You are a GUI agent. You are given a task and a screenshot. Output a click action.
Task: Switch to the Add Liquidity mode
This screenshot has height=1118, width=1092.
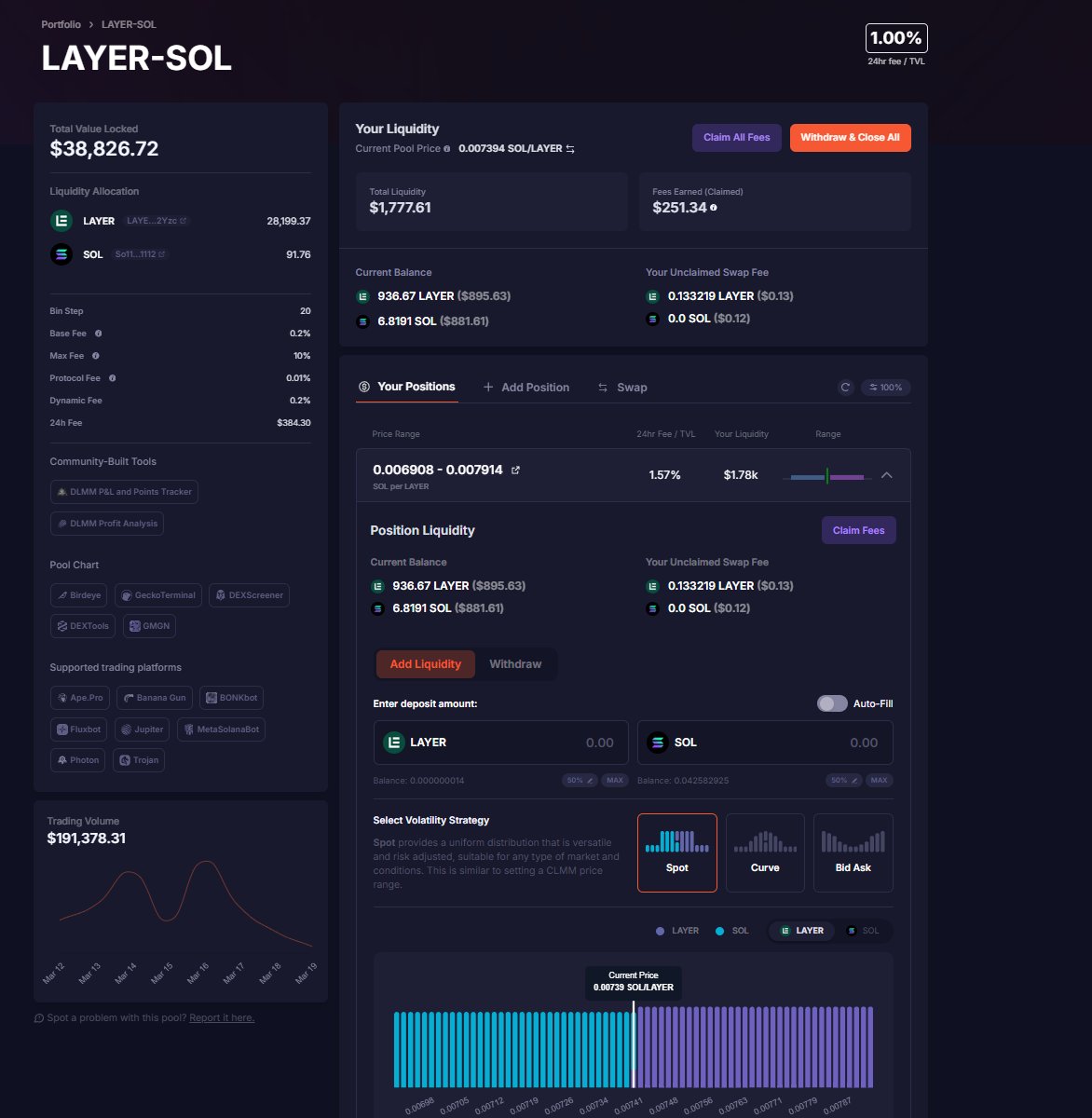(x=426, y=664)
